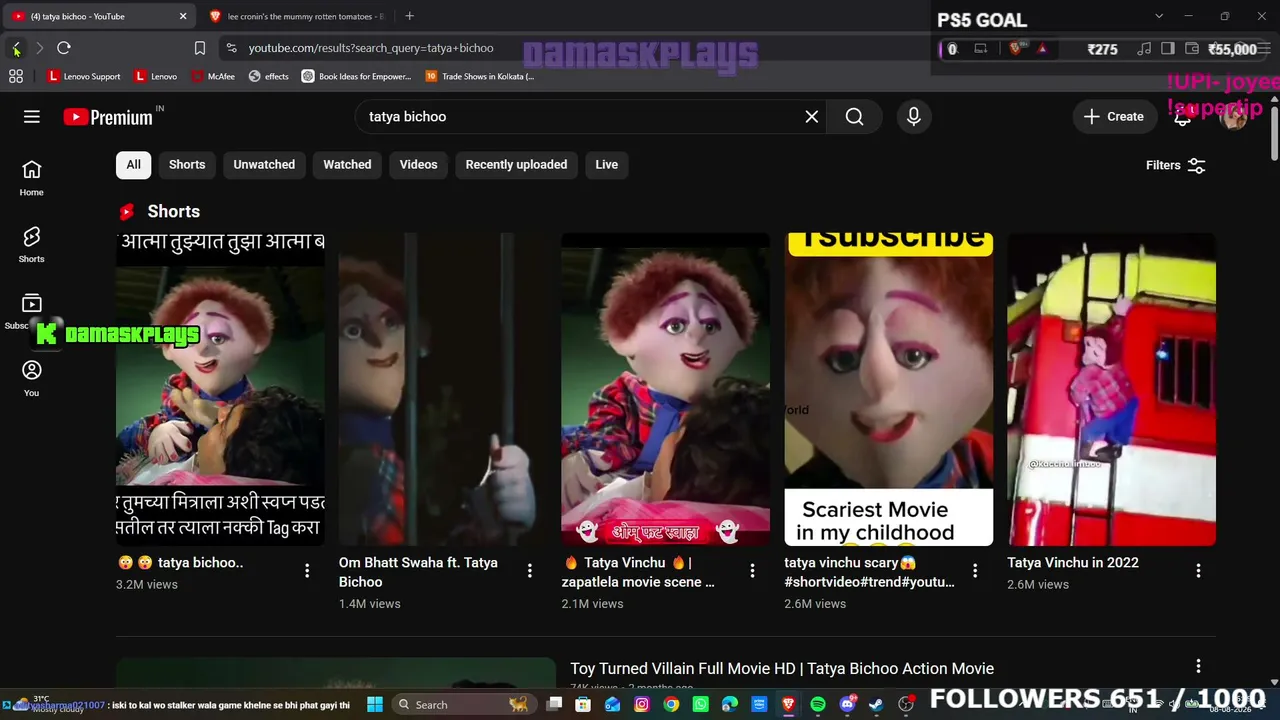Filter results by Unwatched chip

coord(264,165)
